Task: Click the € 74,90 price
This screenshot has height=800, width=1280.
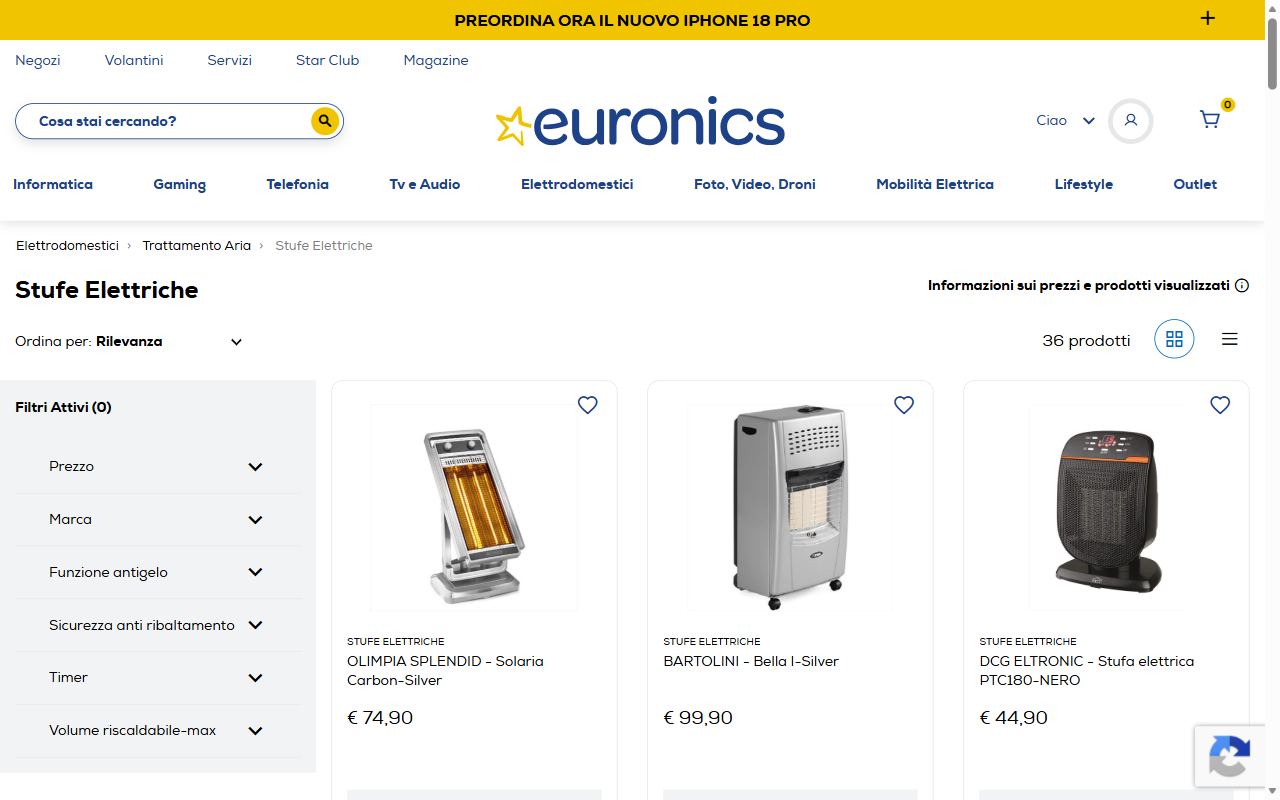Action: [380, 718]
